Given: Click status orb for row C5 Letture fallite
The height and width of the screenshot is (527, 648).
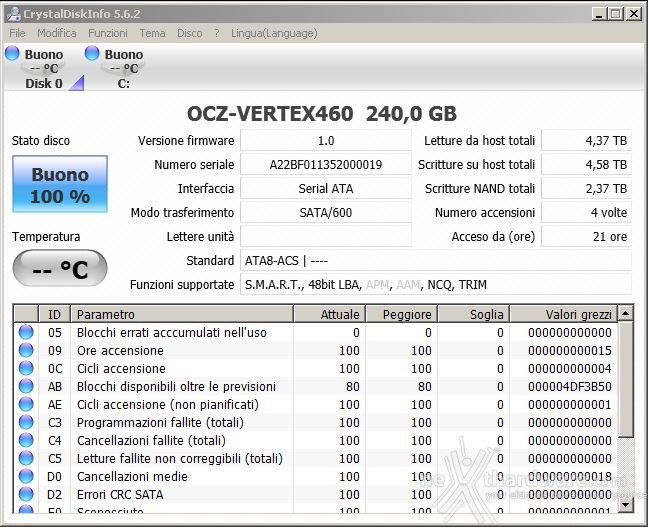Looking at the screenshot, I should coord(26,458).
